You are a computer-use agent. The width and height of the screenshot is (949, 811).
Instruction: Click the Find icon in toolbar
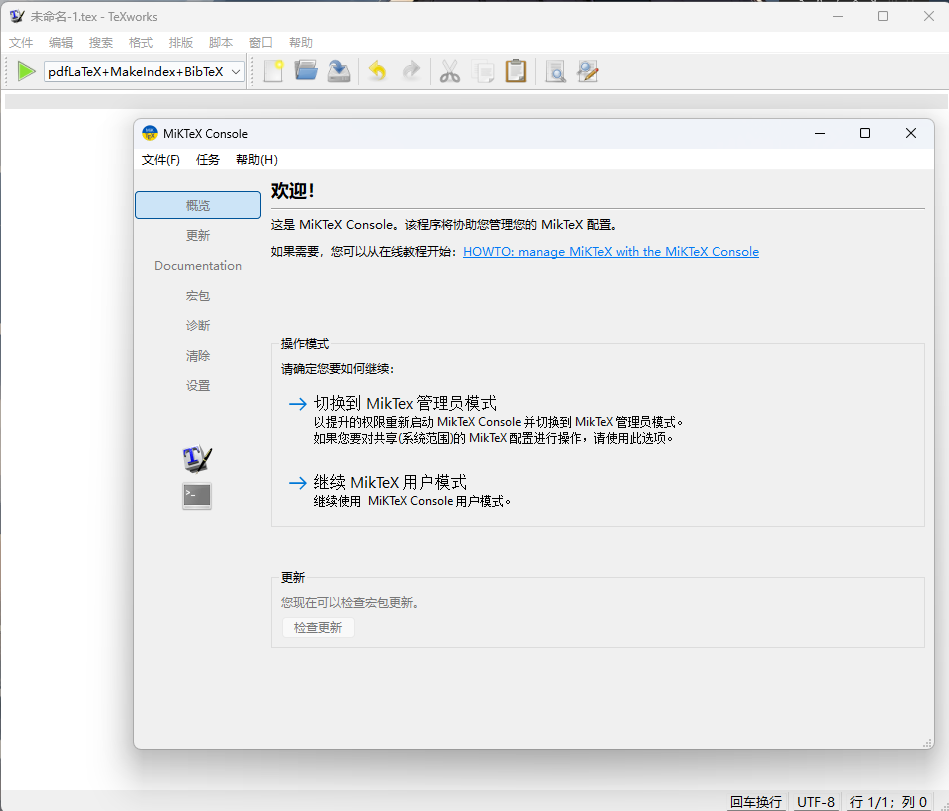555,71
